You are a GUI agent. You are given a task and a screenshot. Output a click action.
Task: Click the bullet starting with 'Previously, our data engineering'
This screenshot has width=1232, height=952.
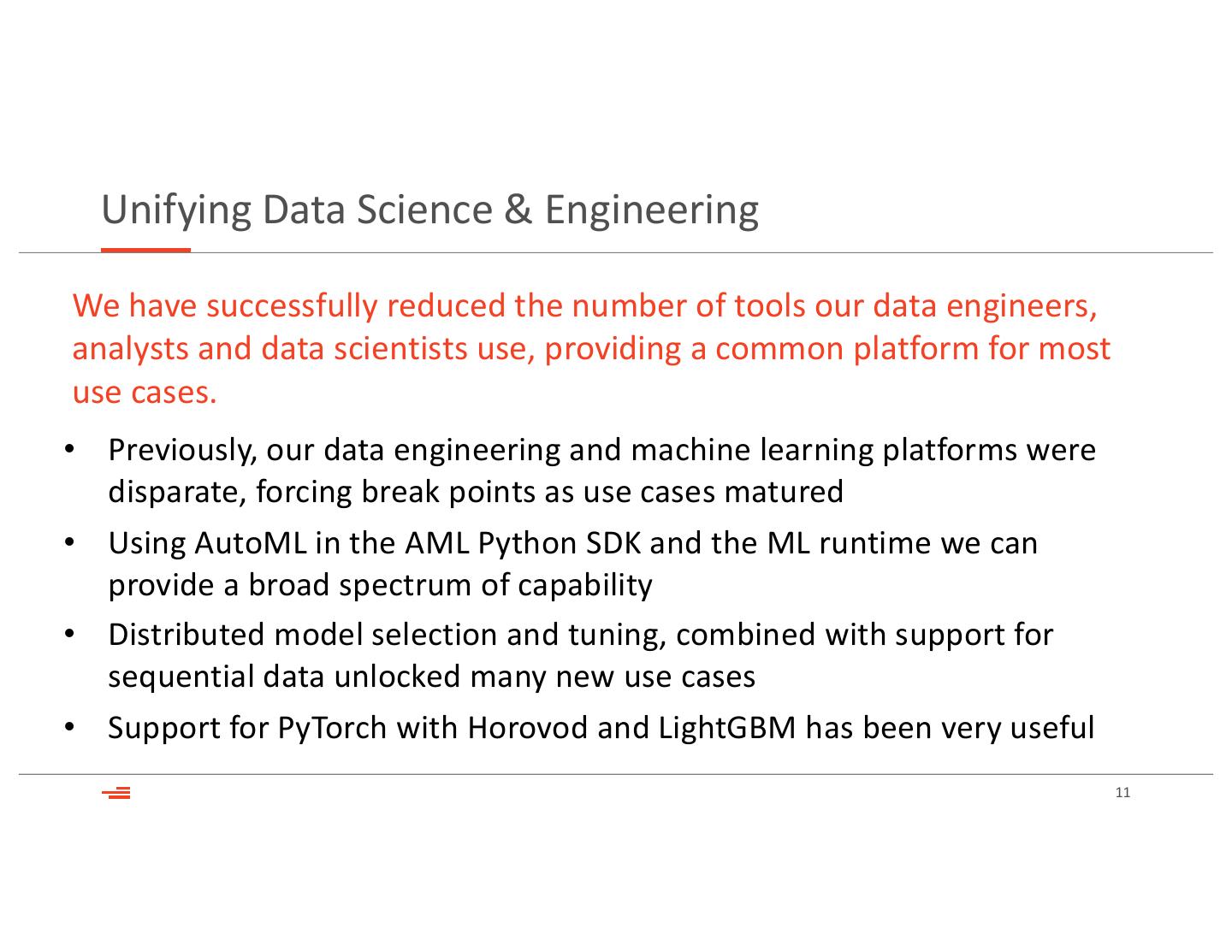pyautogui.click(x=601, y=470)
